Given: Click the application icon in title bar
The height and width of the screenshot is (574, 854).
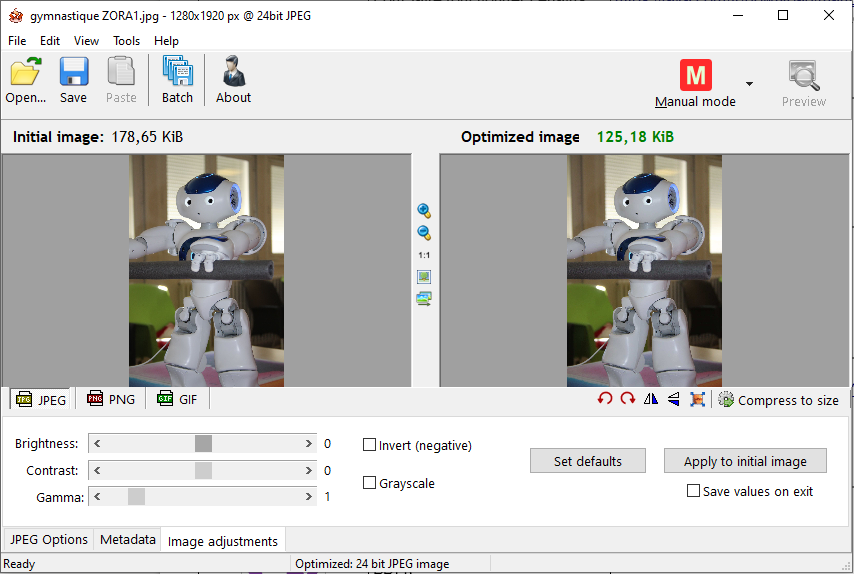Looking at the screenshot, I should [x=16, y=16].
